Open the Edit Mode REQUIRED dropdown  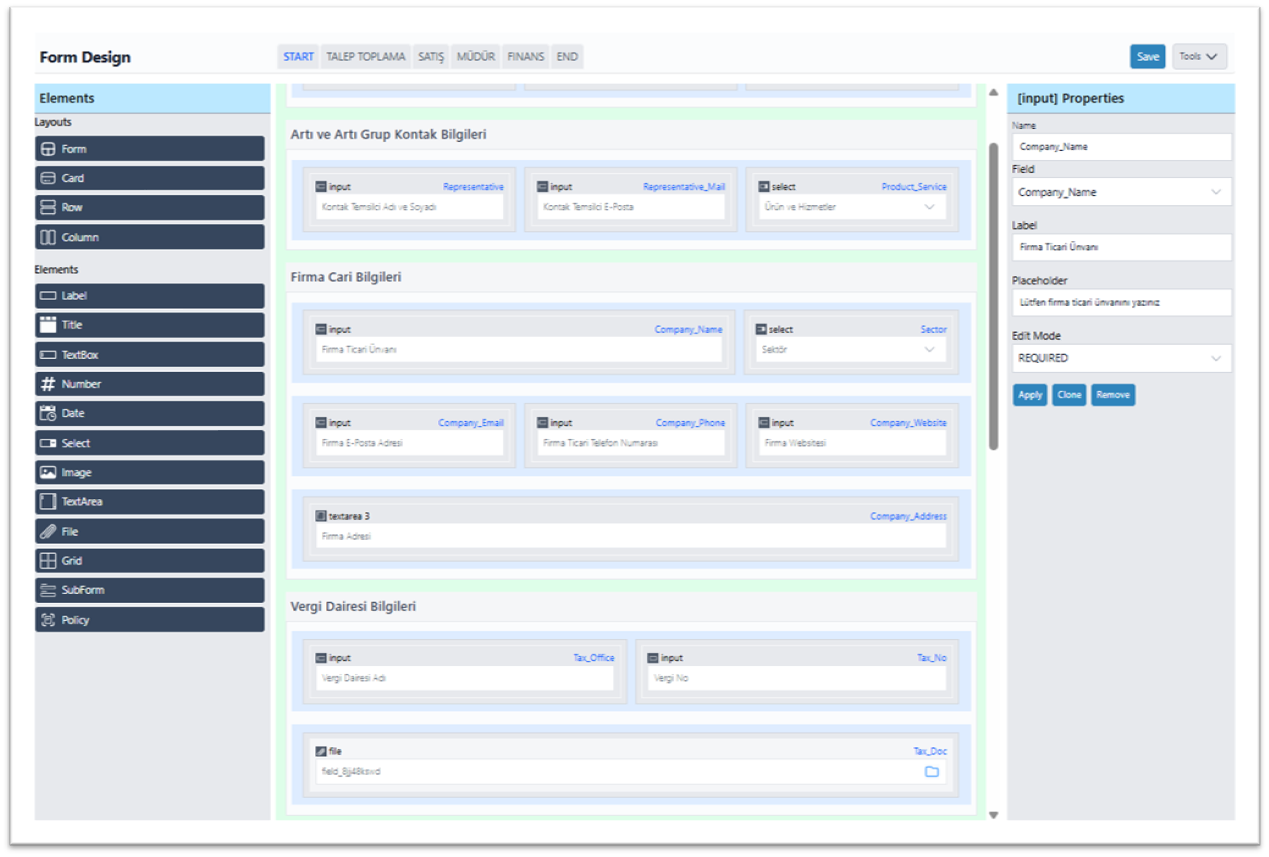[x=1121, y=358]
